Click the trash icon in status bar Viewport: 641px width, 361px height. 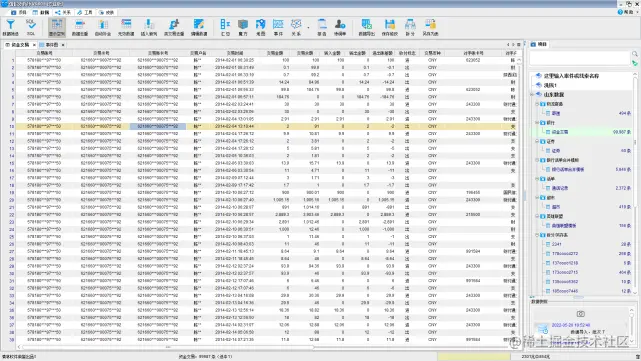pyautogui.click(x=637, y=357)
